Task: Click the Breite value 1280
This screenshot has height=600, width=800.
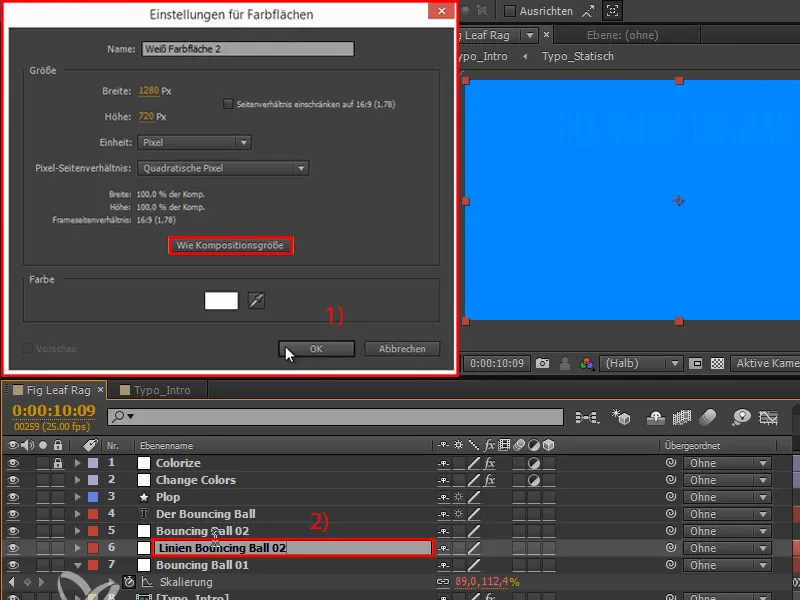Action: [148, 91]
